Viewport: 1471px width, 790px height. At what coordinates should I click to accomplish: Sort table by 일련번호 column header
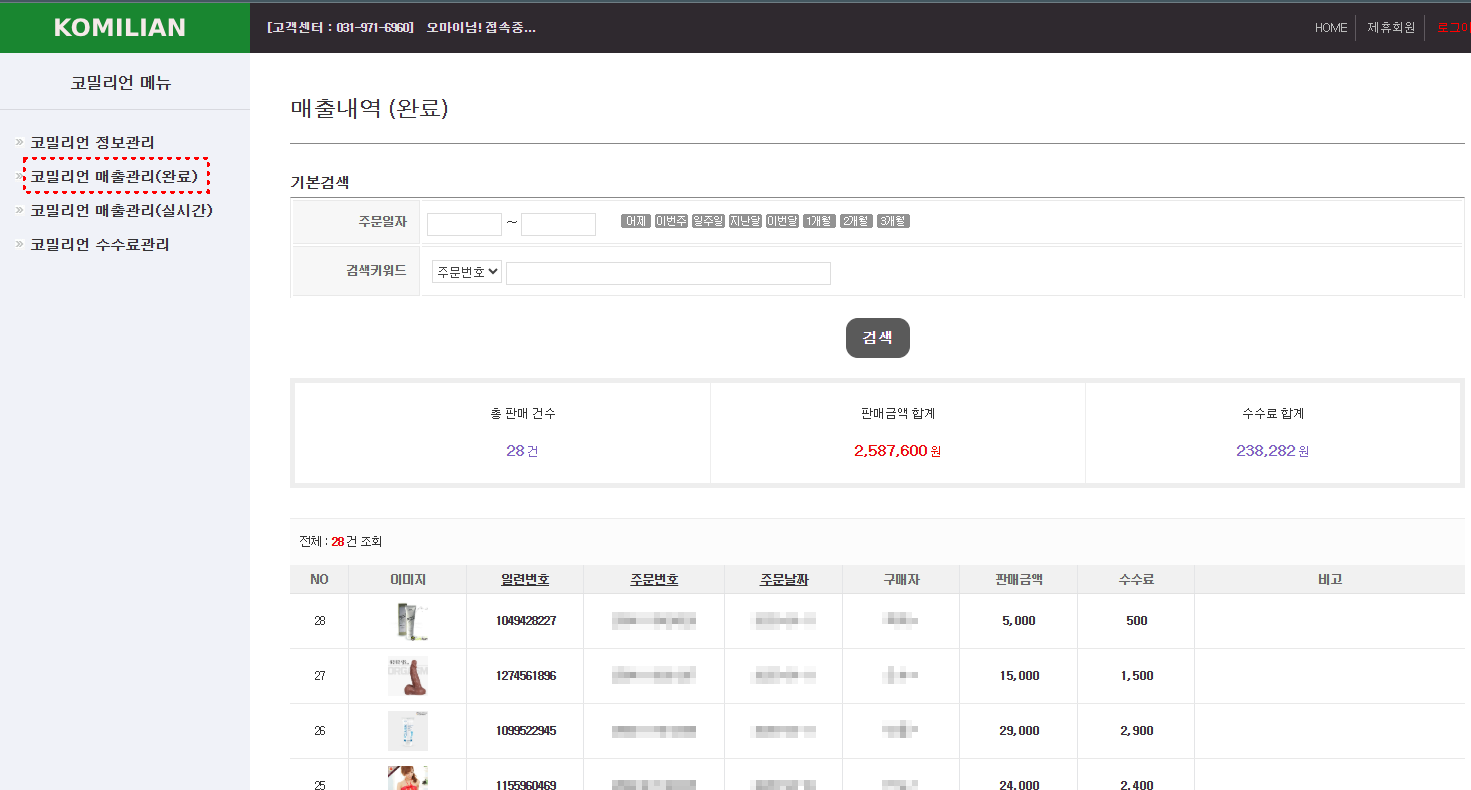coord(525,580)
